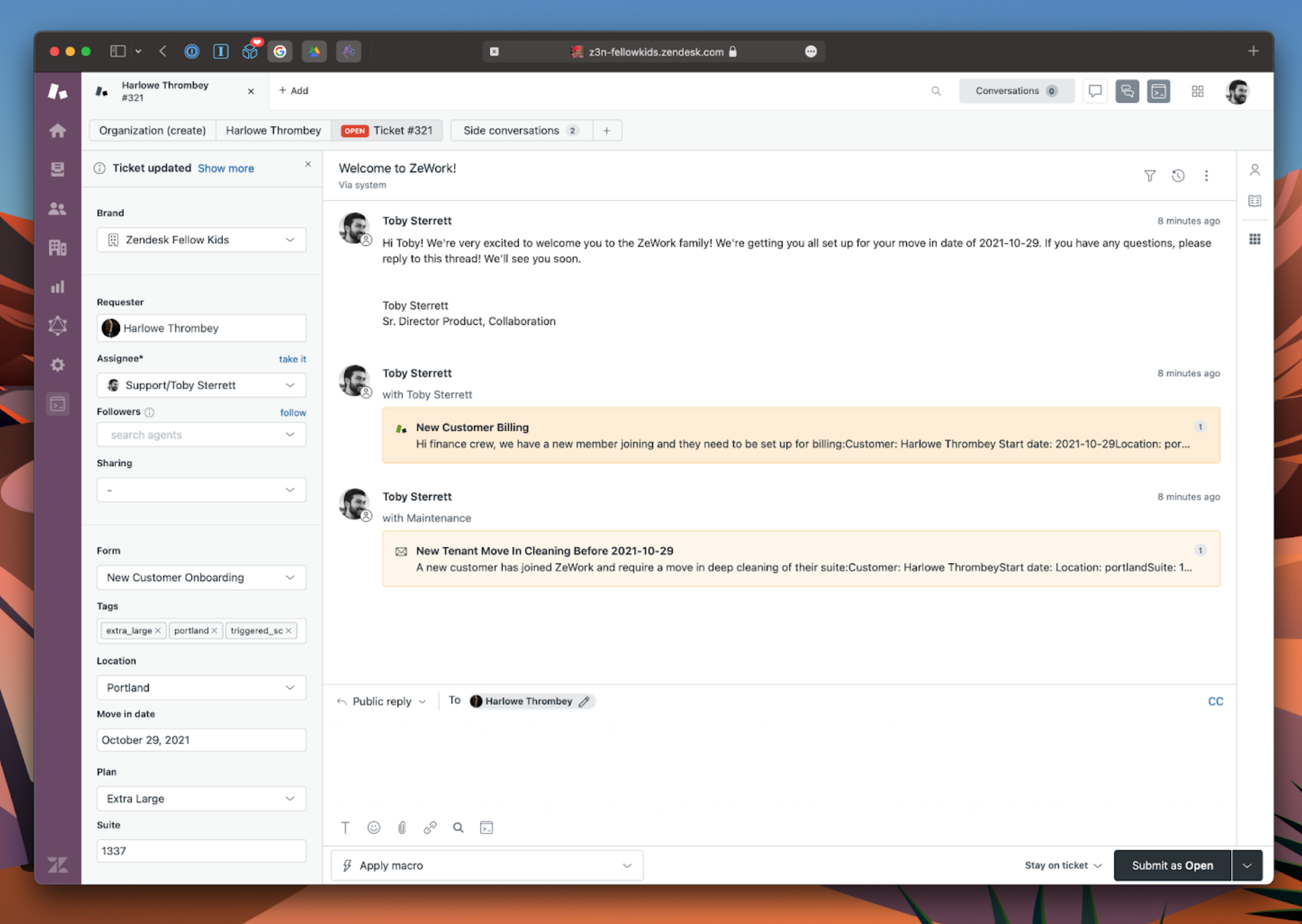Click Submit as Open button
This screenshot has height=924, width=1302.
click(x=1172, y=865)
